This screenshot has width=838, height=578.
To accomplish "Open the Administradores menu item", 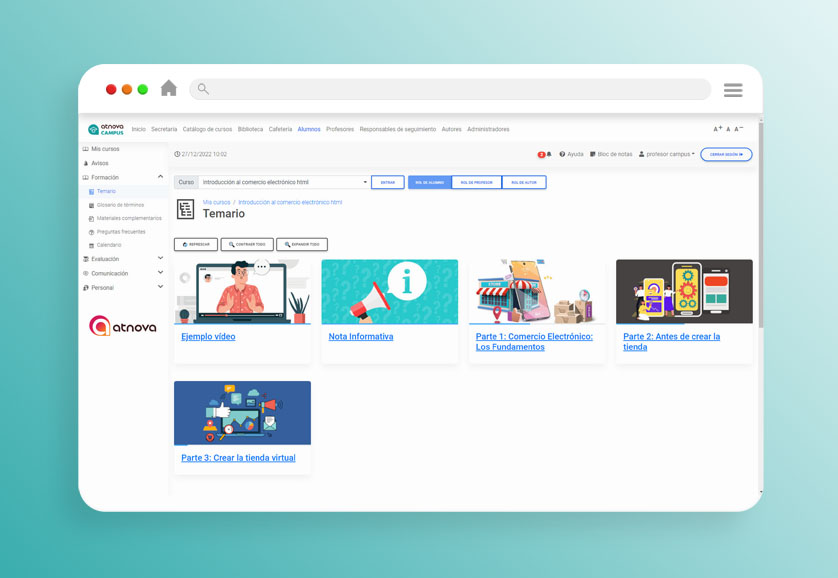I will click(488, 129).
